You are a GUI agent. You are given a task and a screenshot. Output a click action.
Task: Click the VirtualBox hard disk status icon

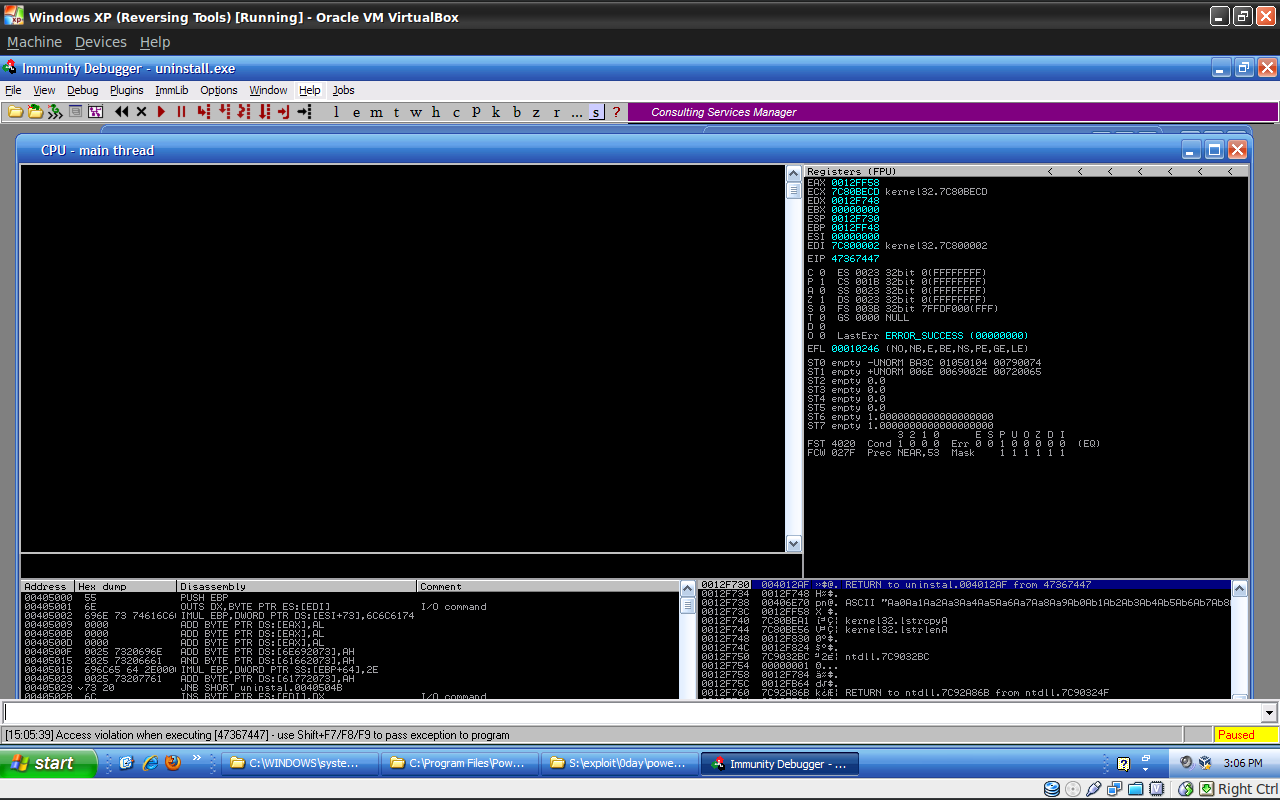1052,789
